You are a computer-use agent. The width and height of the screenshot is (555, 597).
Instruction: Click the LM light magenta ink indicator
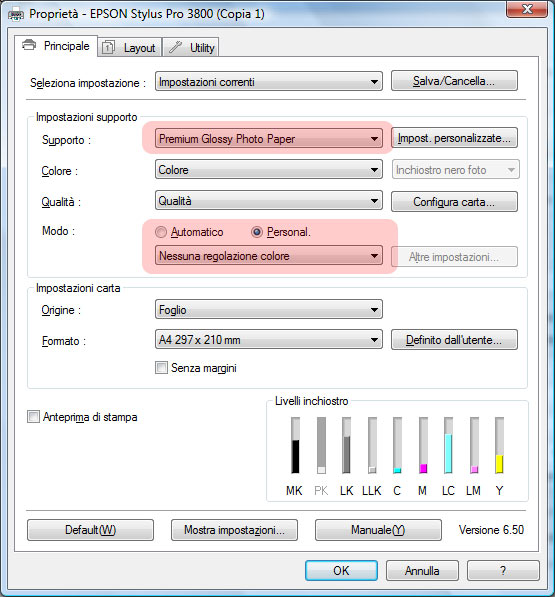(x=474, y=445)
